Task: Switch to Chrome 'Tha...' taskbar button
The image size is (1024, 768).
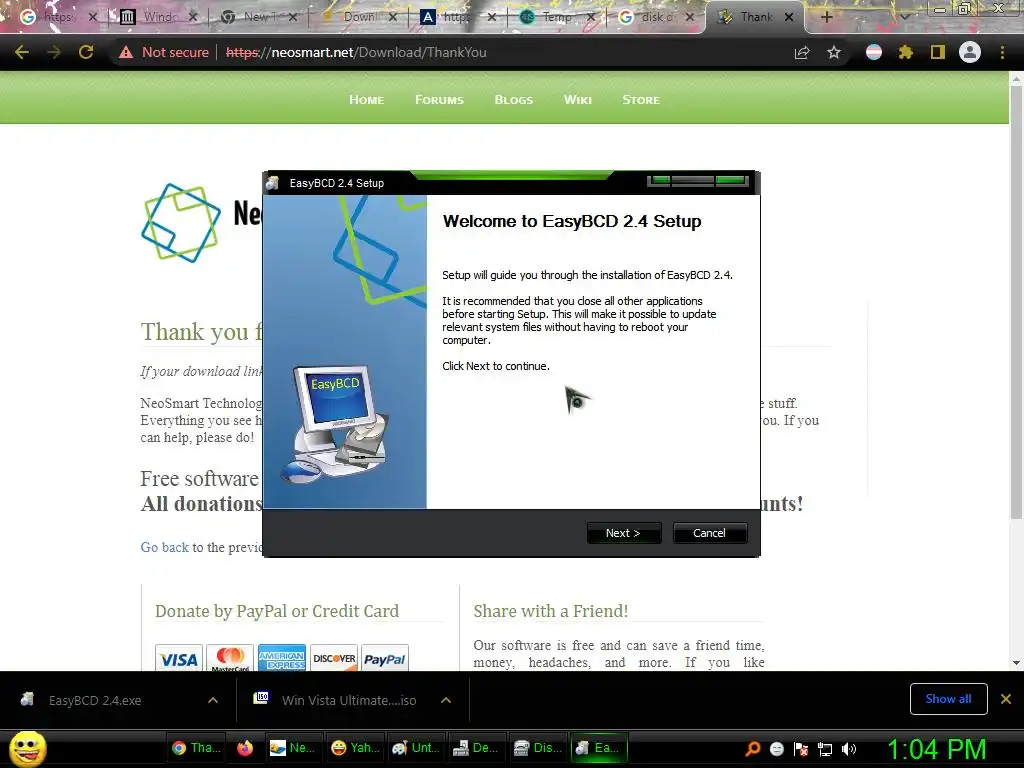Action: click(x=195, y=748)
